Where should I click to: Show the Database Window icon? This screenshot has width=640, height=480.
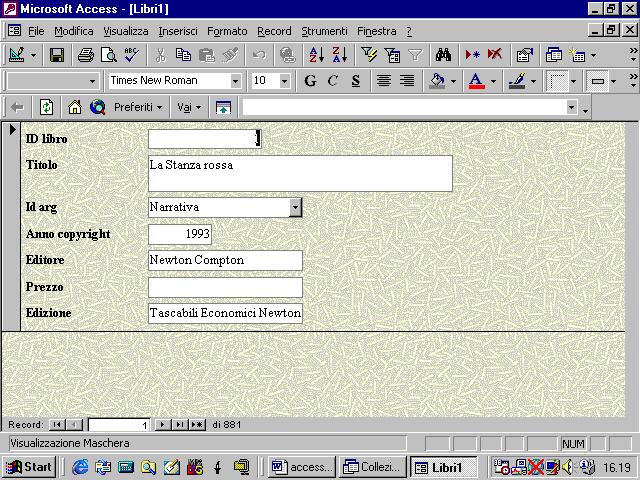553,55
